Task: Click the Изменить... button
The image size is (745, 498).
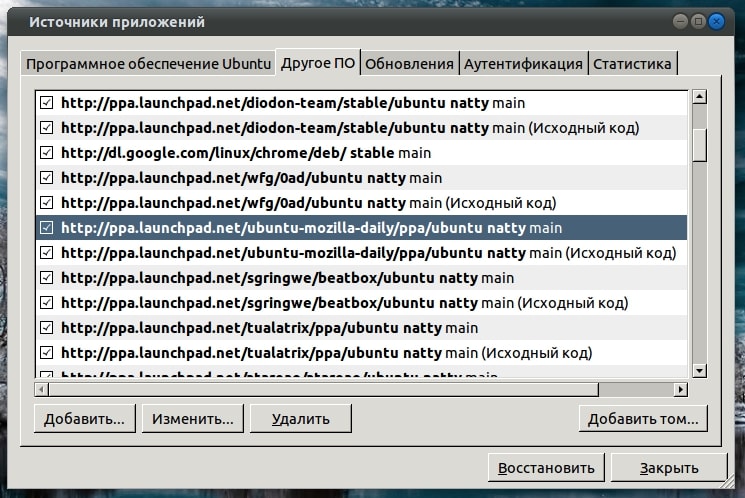Action: (192, 419)
